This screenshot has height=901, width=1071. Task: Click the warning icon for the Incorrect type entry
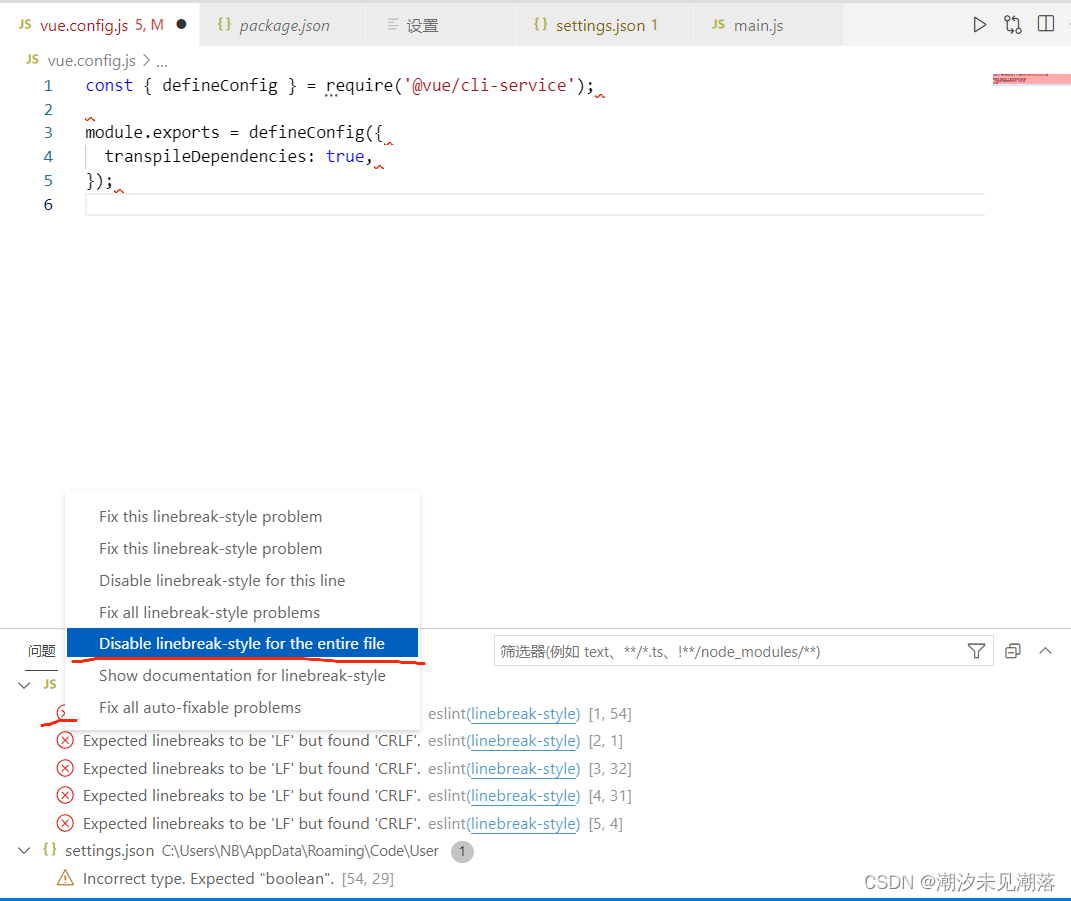tap(65, 879)
